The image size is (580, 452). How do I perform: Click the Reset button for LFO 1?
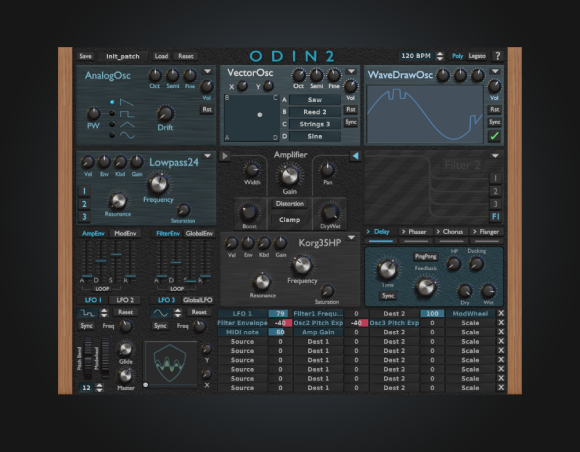[125, 312]
